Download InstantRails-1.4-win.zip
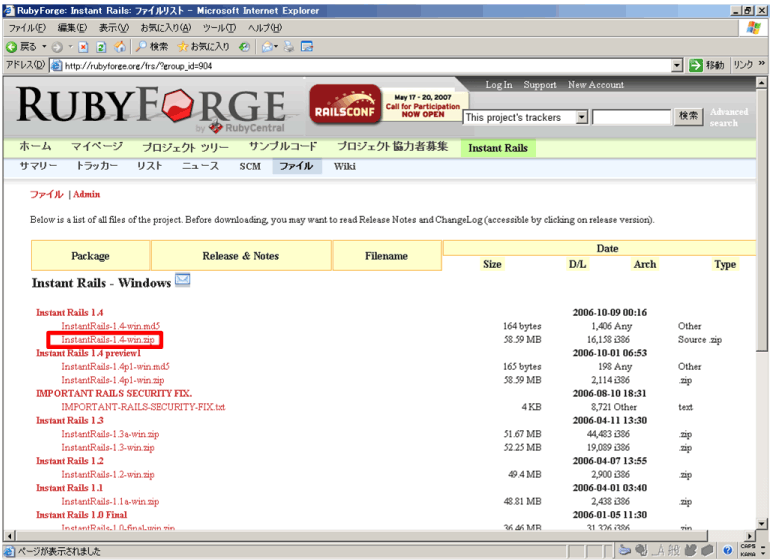This screenshot has width=770, height=560. coord(108,339)
